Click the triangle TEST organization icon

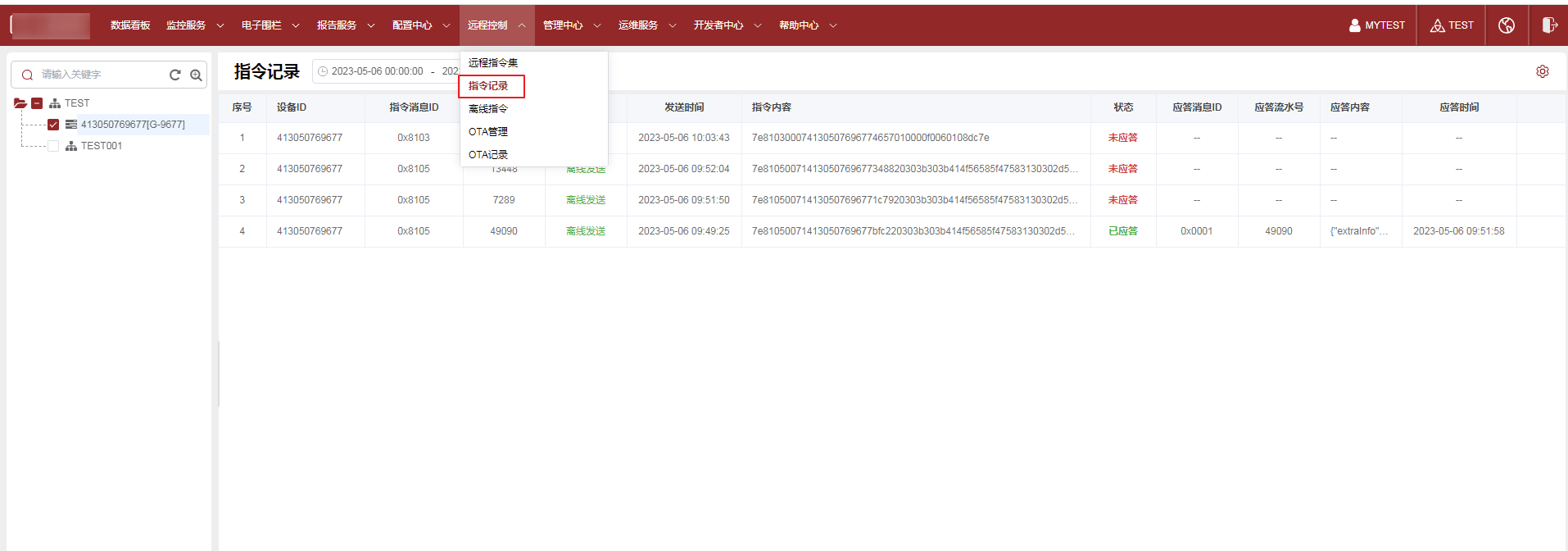1437,25
